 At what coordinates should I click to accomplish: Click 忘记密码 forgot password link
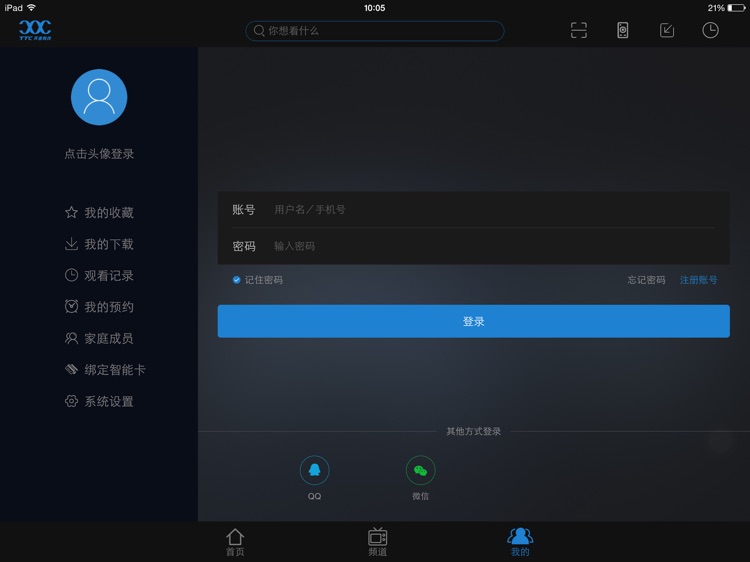(646, 280)
